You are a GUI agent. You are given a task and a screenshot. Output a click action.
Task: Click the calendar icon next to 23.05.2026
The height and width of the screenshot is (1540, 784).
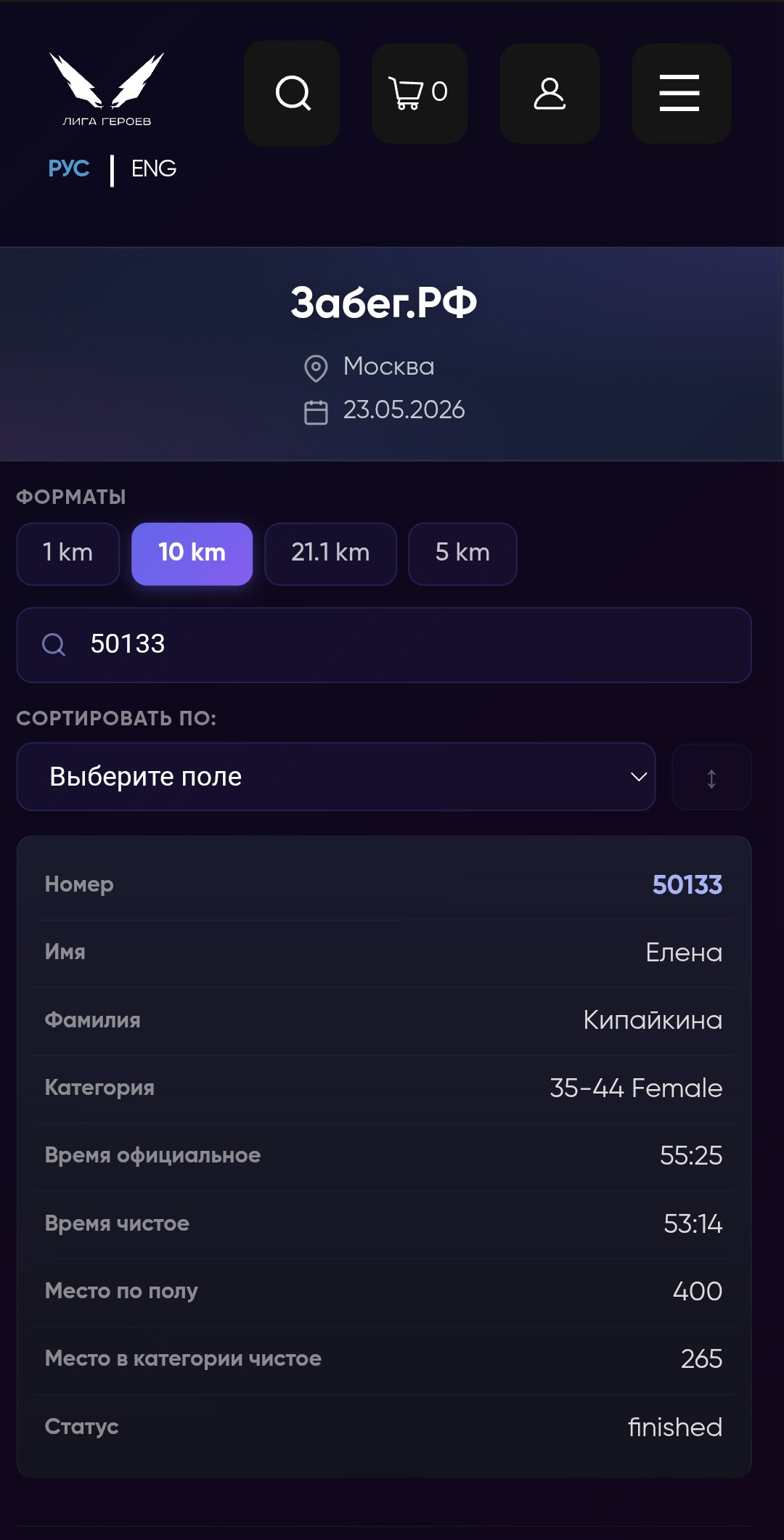click(x=316, y=412)
